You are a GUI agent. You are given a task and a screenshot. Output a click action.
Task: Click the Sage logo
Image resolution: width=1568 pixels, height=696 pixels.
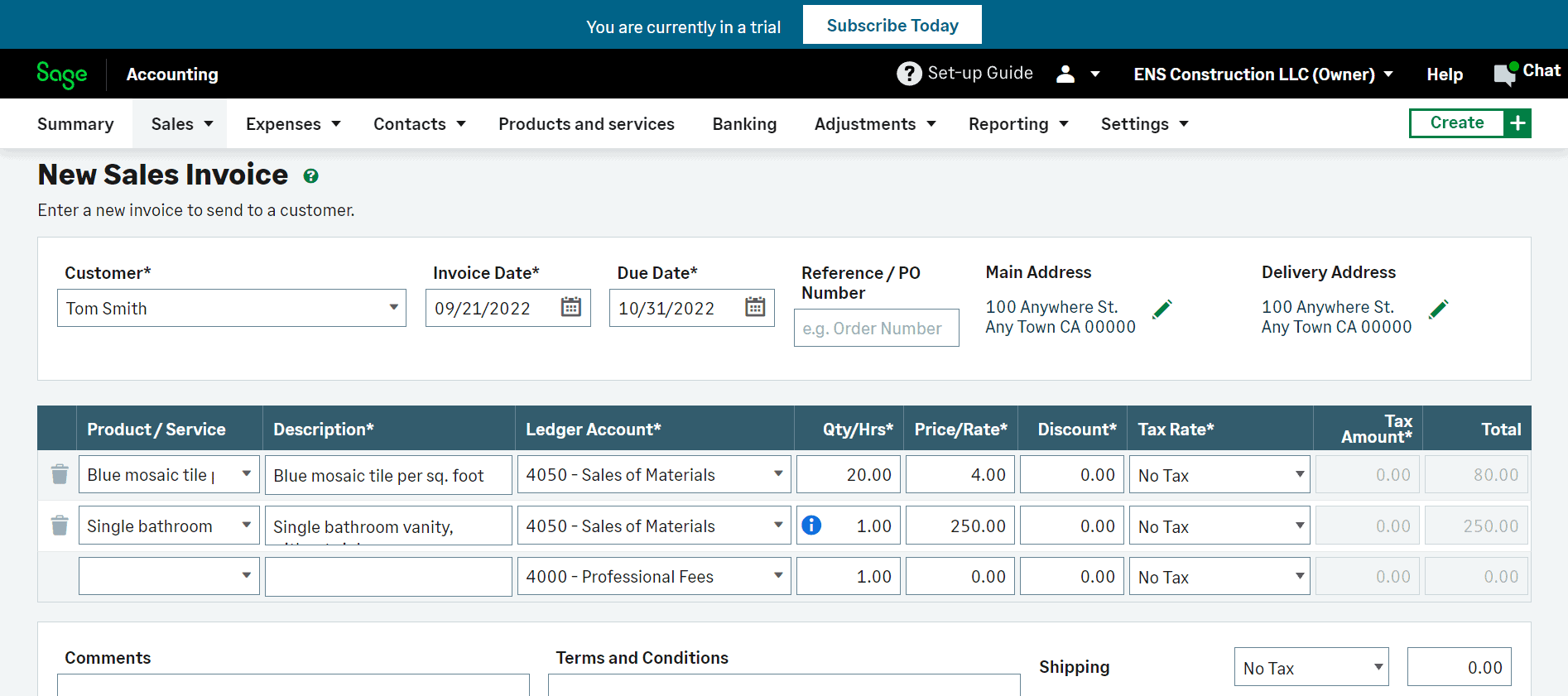(62, 74)
